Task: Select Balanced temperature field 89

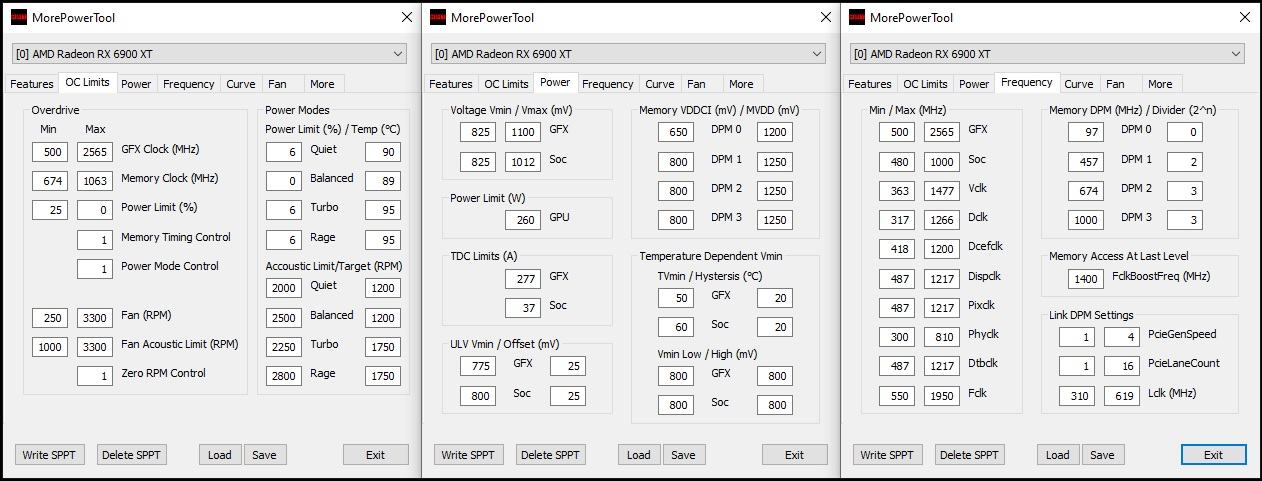Action: click(x=383, y=181)
